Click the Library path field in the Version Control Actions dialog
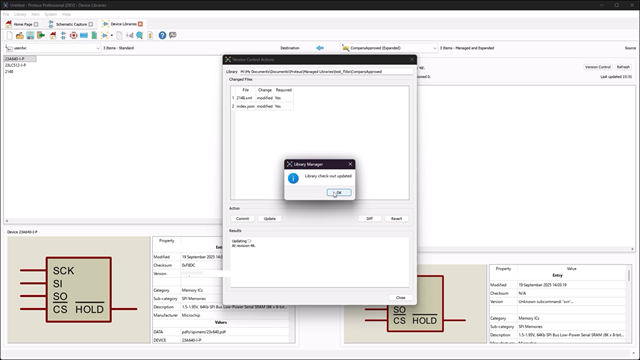640x360 pixels. point(326,71)
